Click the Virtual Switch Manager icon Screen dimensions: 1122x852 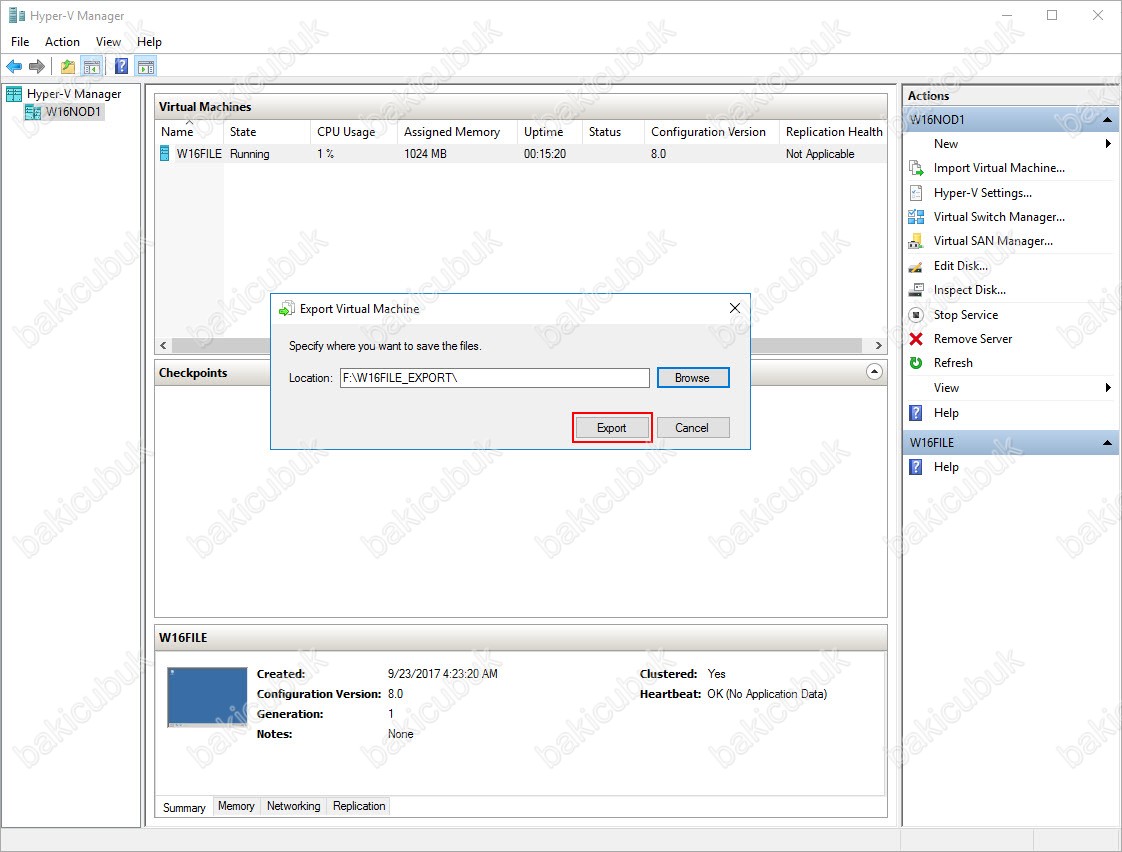(916, 217)
